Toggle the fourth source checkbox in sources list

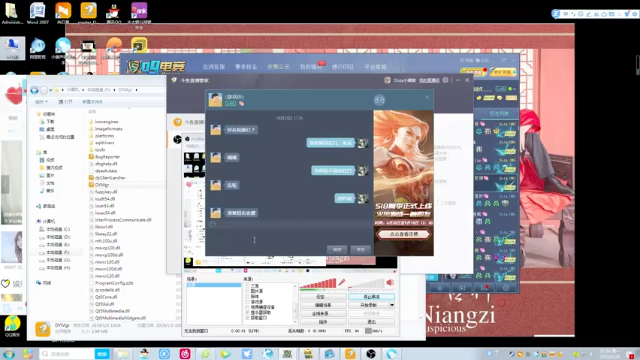(247, 302)
